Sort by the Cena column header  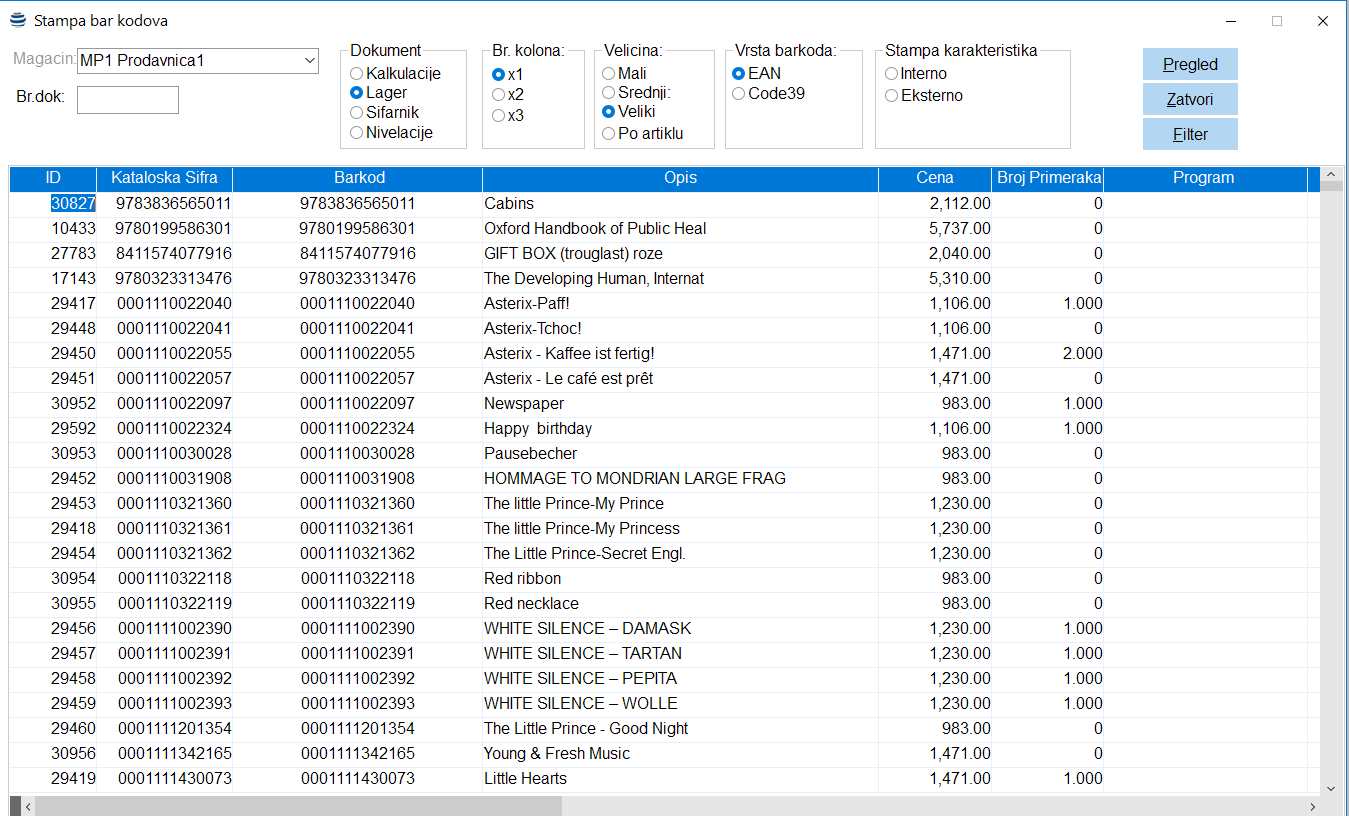coord(934,178)
